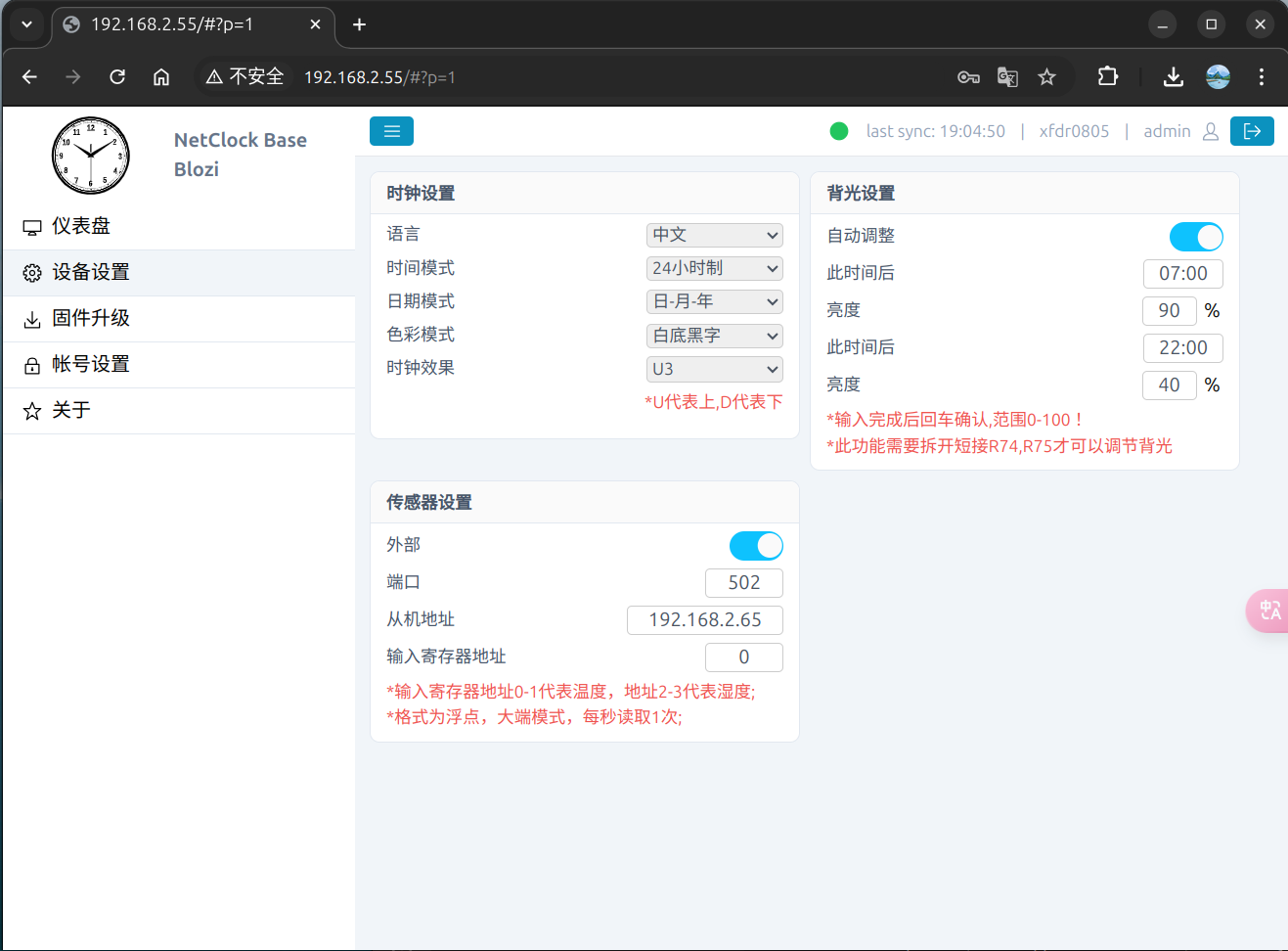Open 关于 about page

click(179, 410)
